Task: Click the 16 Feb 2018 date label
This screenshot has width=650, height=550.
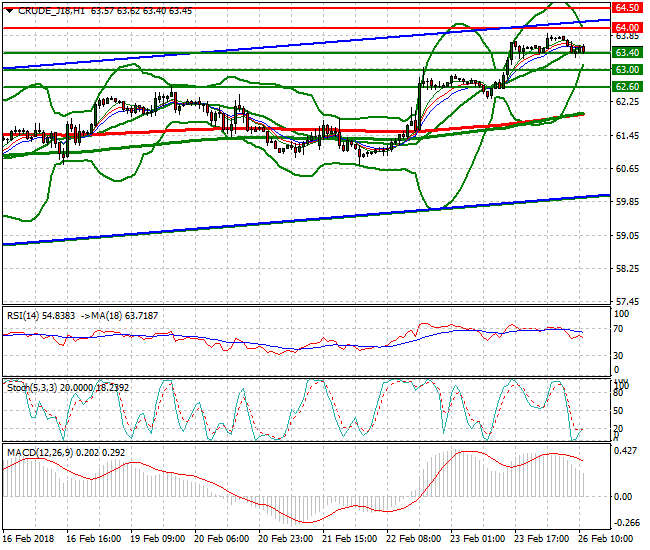Action: pyautogui.click(x=28, y=539)
